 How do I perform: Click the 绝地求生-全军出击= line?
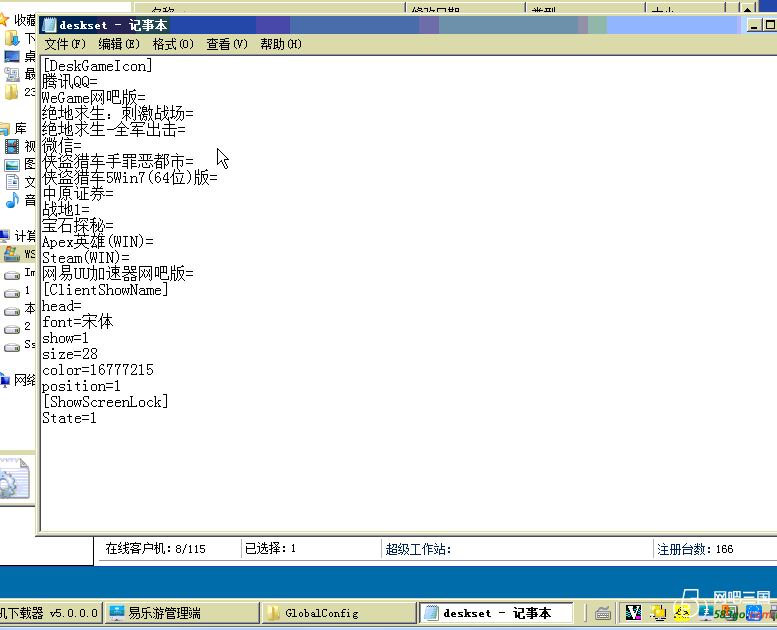click(x=113, y=130)
